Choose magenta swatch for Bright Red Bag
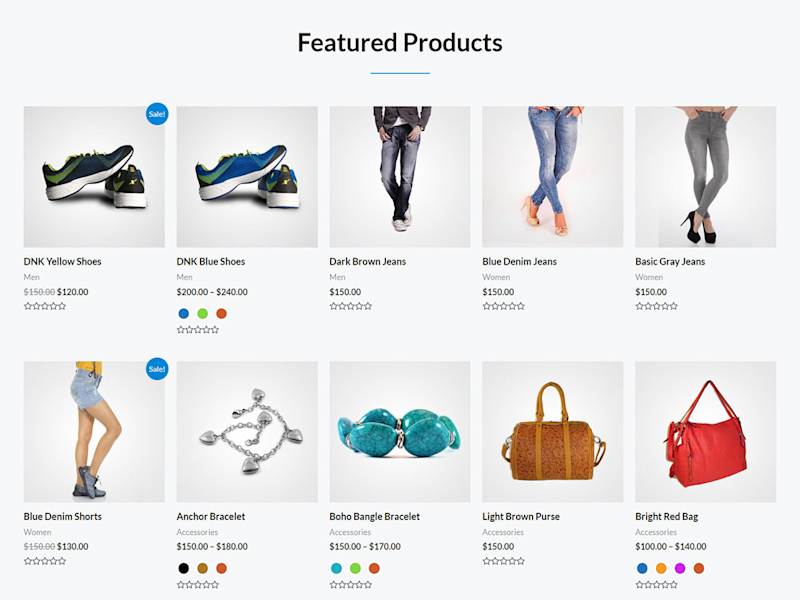 tap(680, 568)
